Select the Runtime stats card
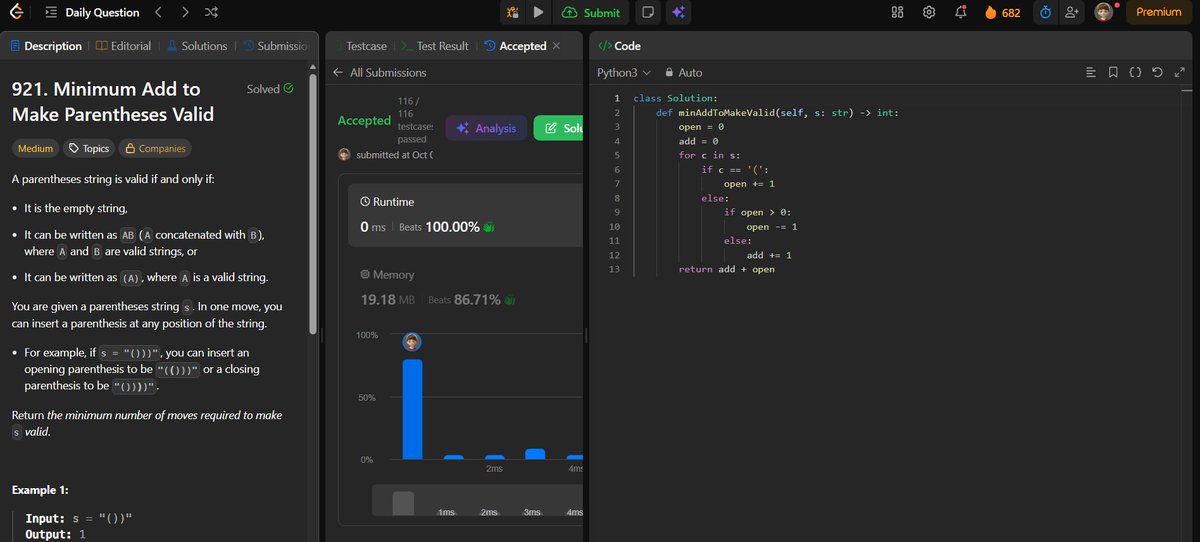Image resolution: width=1200 pixels, height=542 pixels. tap(466, 215)
